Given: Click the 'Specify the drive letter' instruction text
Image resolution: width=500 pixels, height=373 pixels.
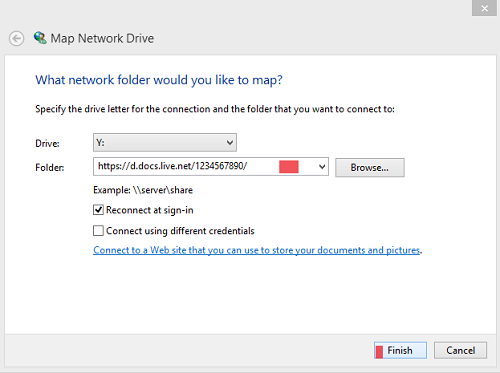Looking at the screenshot, I should tap(215, 109).
